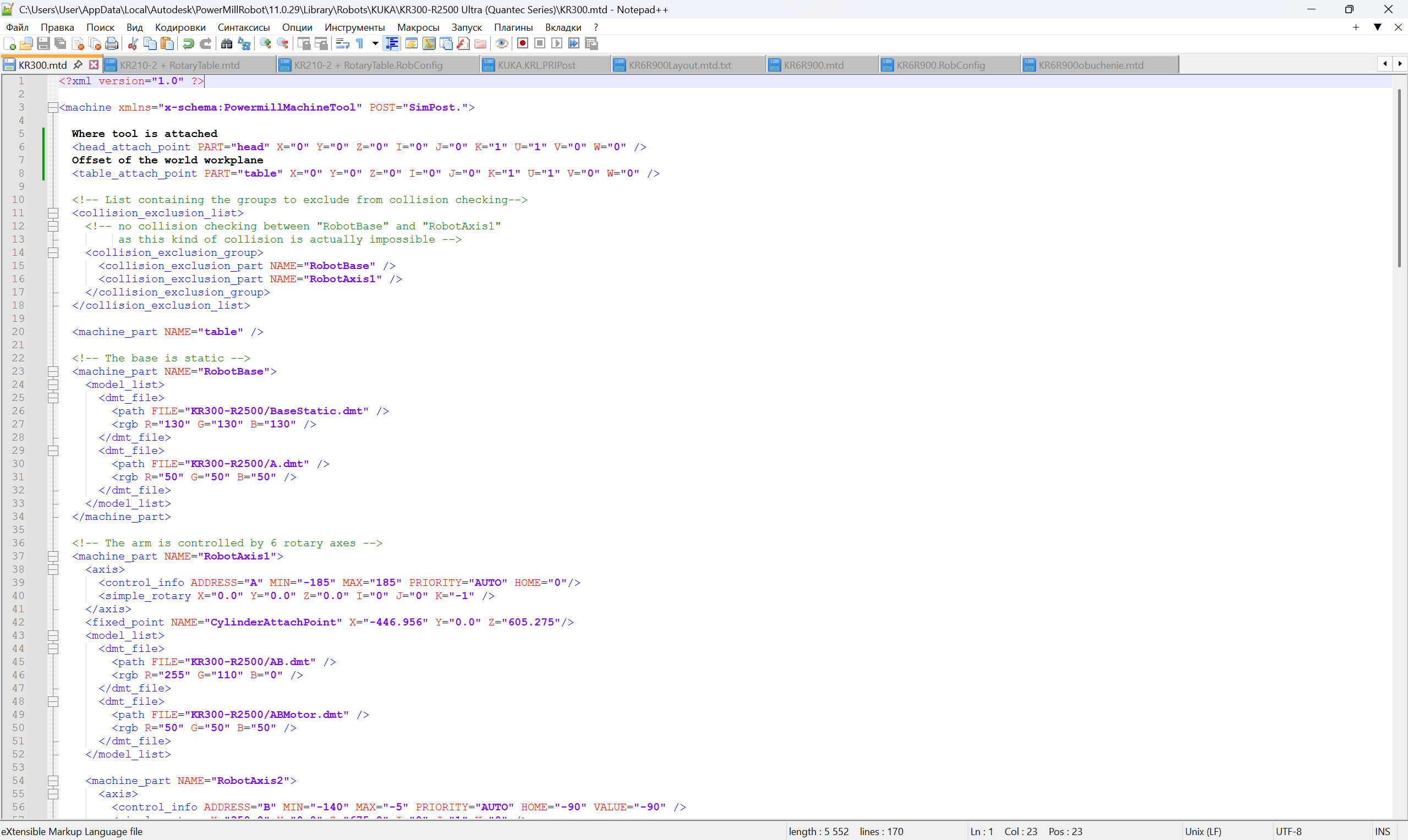Open the Replace icon in toolbar

point(244,43)
